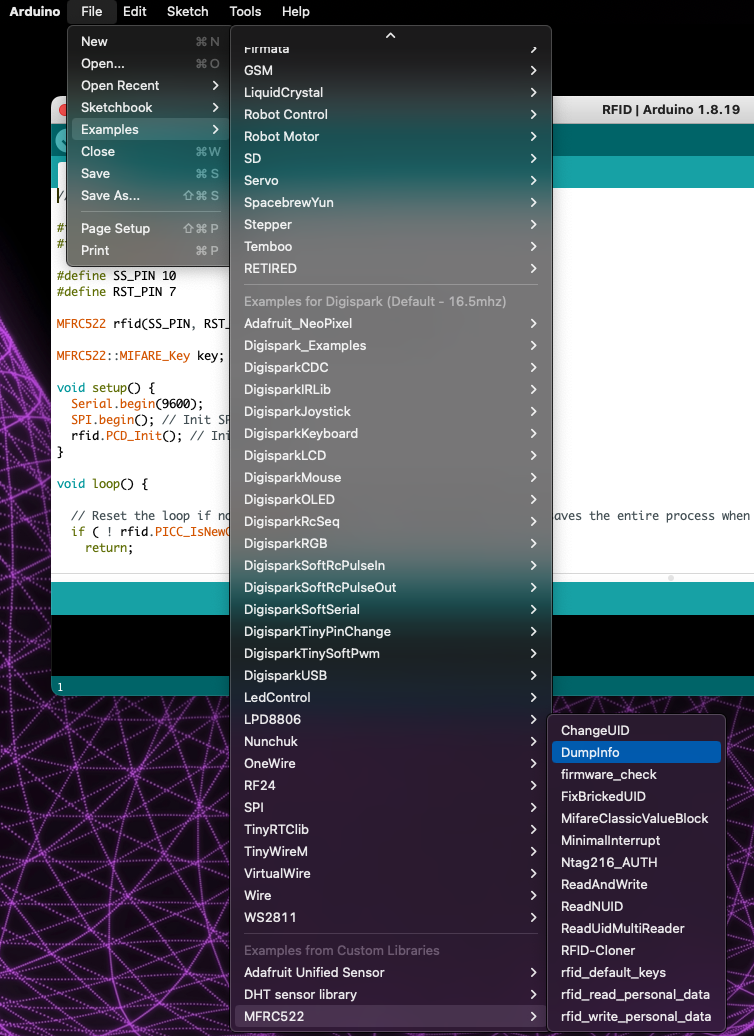Expand the TinyWireM submenu
The height and width of the screenshot is (1036, 754).
(x=390, y=851)
